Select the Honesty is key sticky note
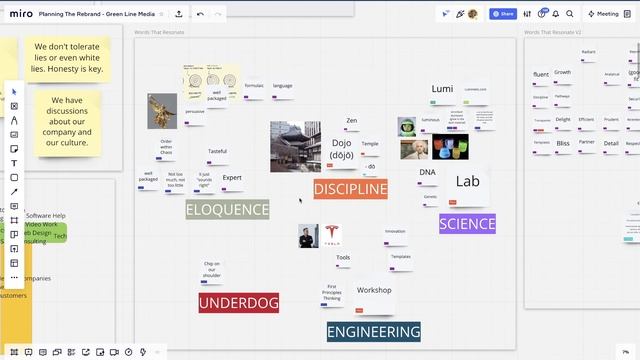640x360 pixels. (67, 58)
